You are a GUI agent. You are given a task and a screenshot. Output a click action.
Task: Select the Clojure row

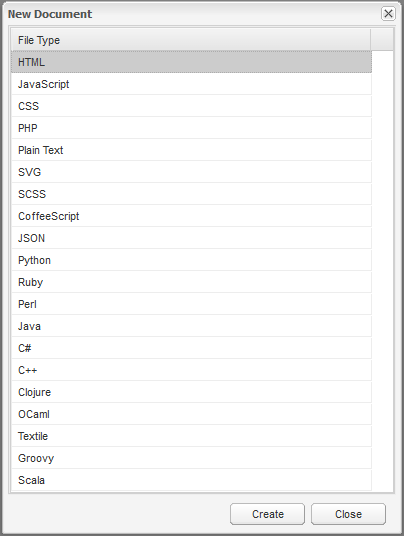click(191, 392)
